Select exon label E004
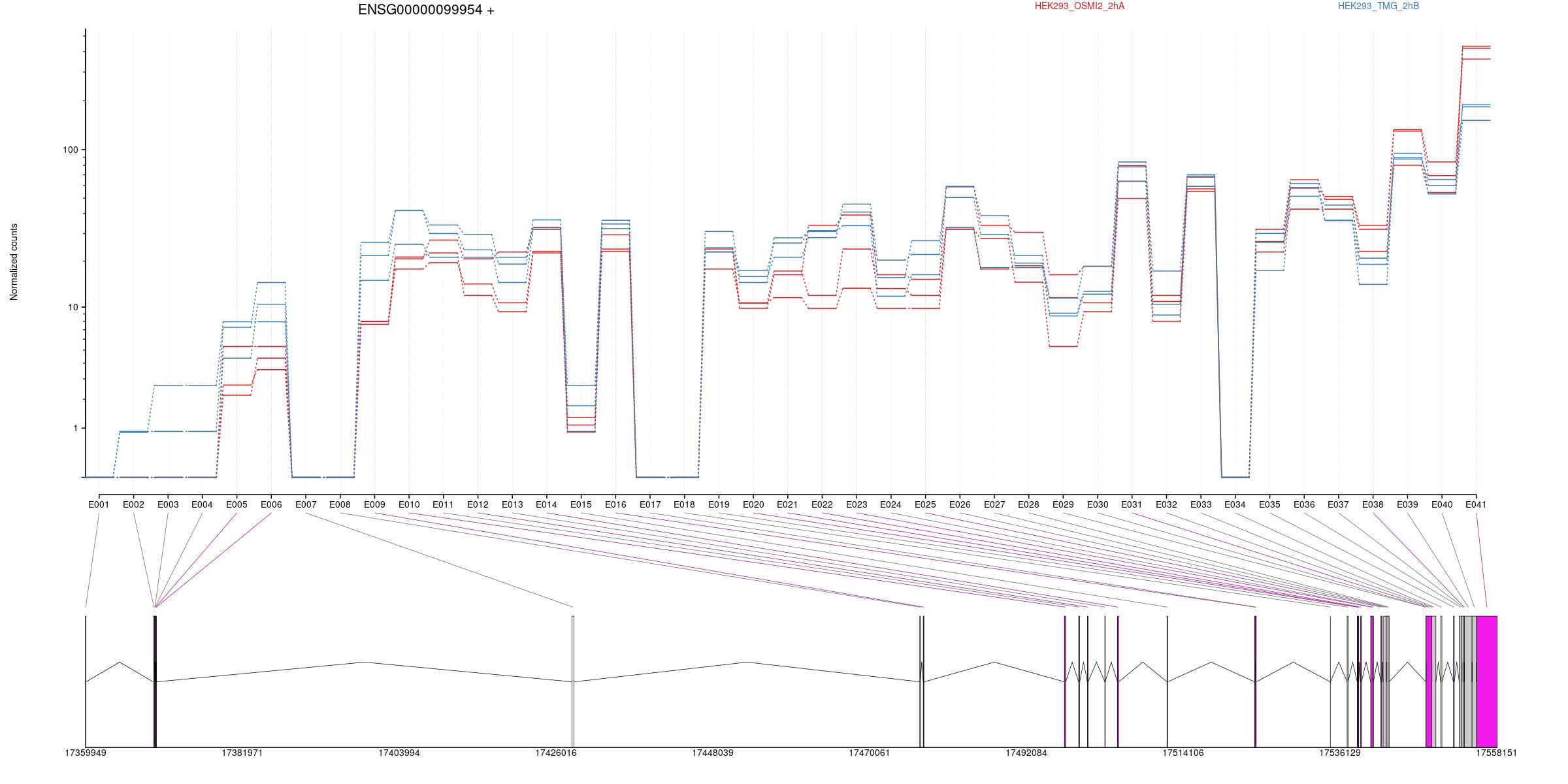 (202, 505)
